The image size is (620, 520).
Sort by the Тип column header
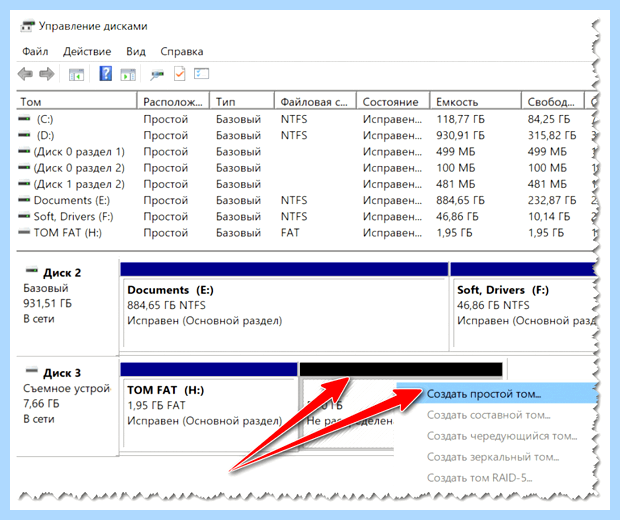point(242,102)
